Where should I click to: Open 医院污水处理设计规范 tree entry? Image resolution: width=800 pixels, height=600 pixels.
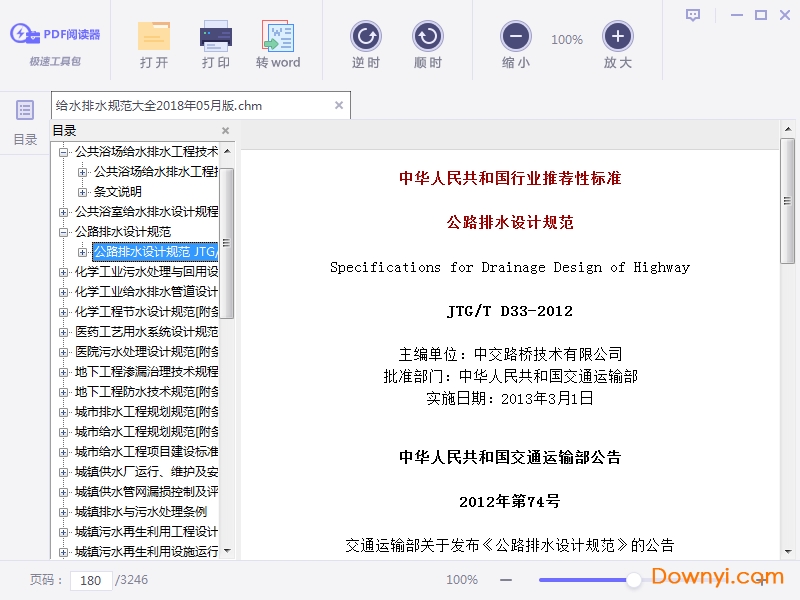(146, 352)
